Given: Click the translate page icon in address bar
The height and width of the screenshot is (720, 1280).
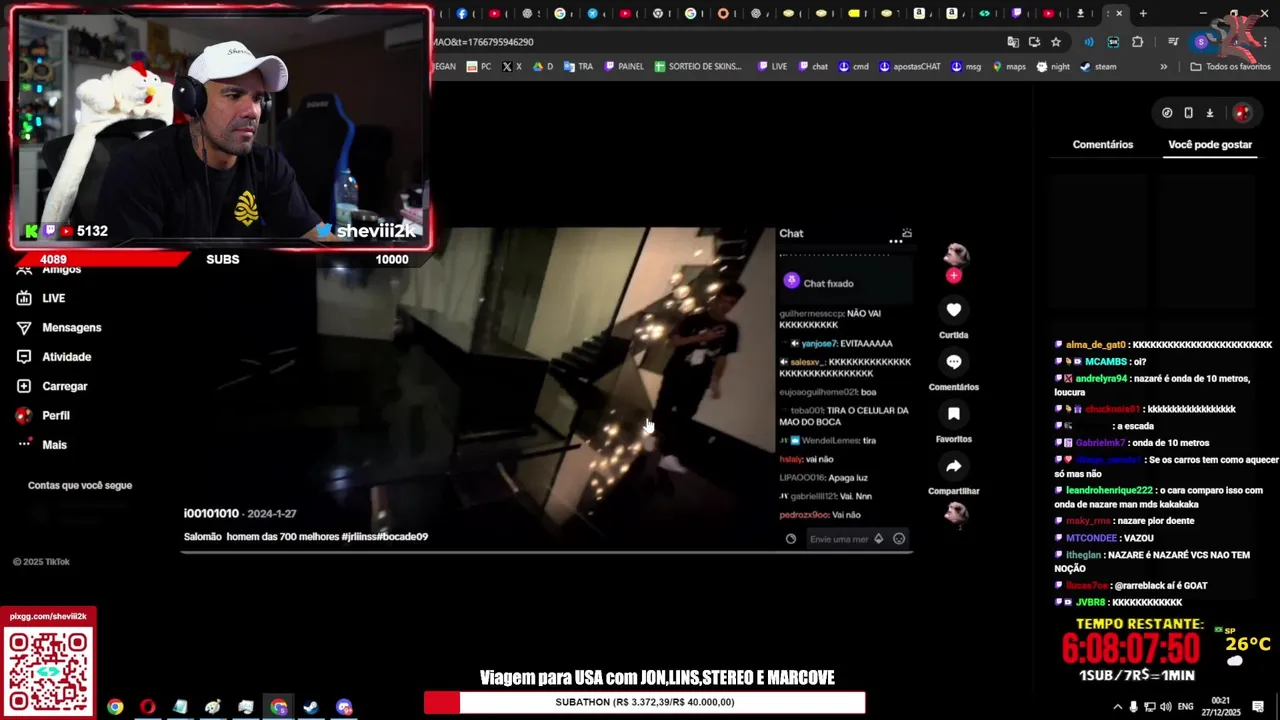Looking at the screenshot, I should click(x=1013, y=42).
